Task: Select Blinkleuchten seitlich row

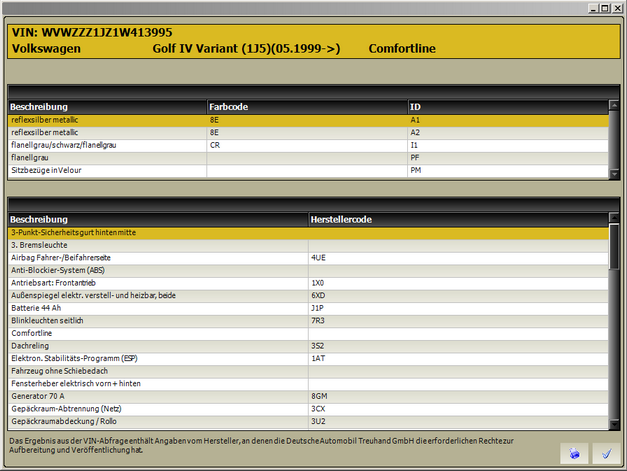Action: [308, 321]
